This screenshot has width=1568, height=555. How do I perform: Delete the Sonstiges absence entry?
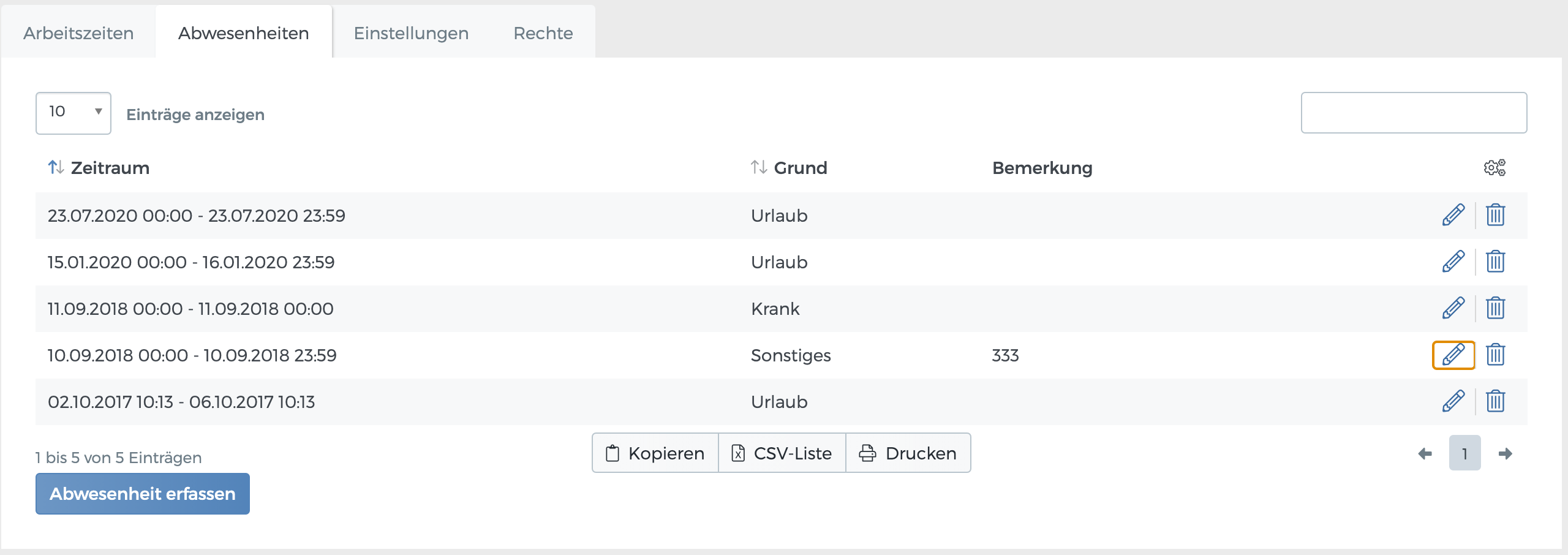pyautogui.click(x=1495, y=355)
